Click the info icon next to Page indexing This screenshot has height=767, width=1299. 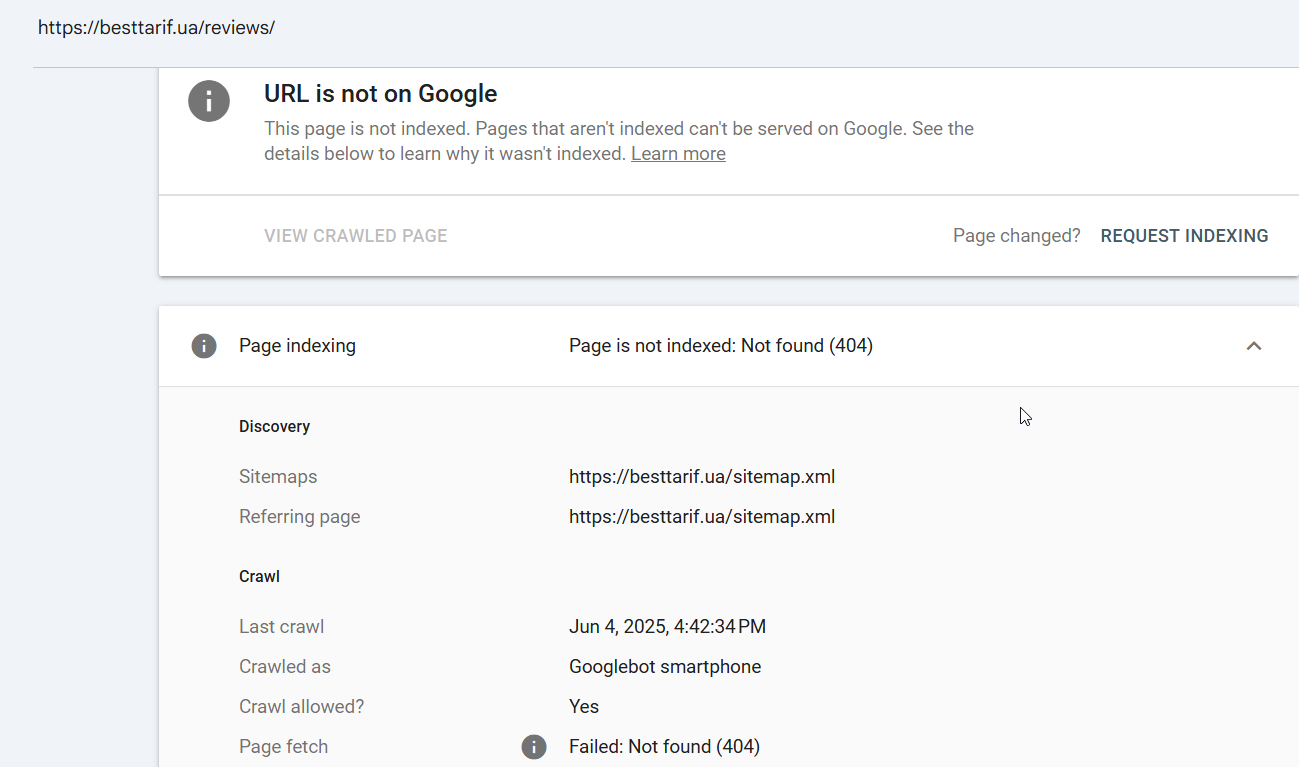[204, 346]
